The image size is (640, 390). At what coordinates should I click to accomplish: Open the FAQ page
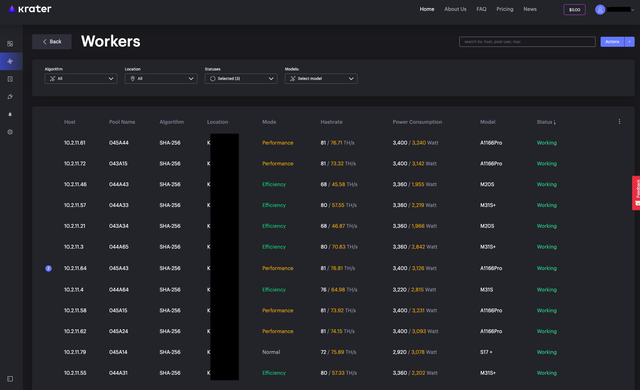point(481,9)
